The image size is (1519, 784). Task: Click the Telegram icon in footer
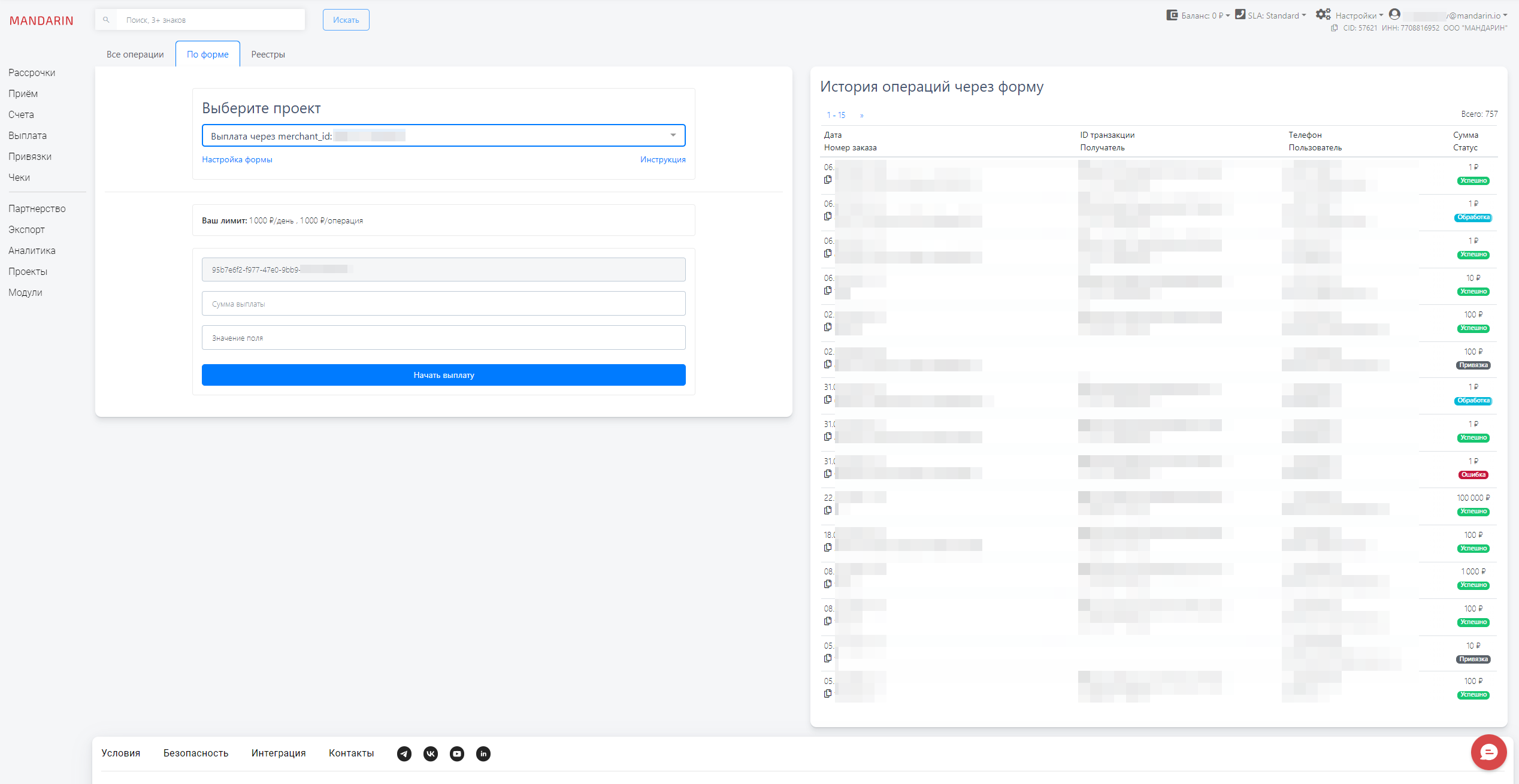point(404,753)
